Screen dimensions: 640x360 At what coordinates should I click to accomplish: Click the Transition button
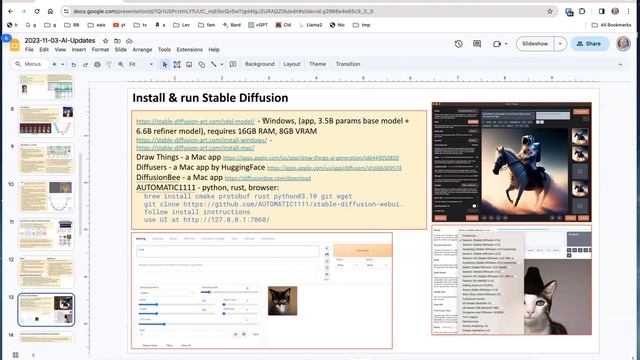pos(348,64)
